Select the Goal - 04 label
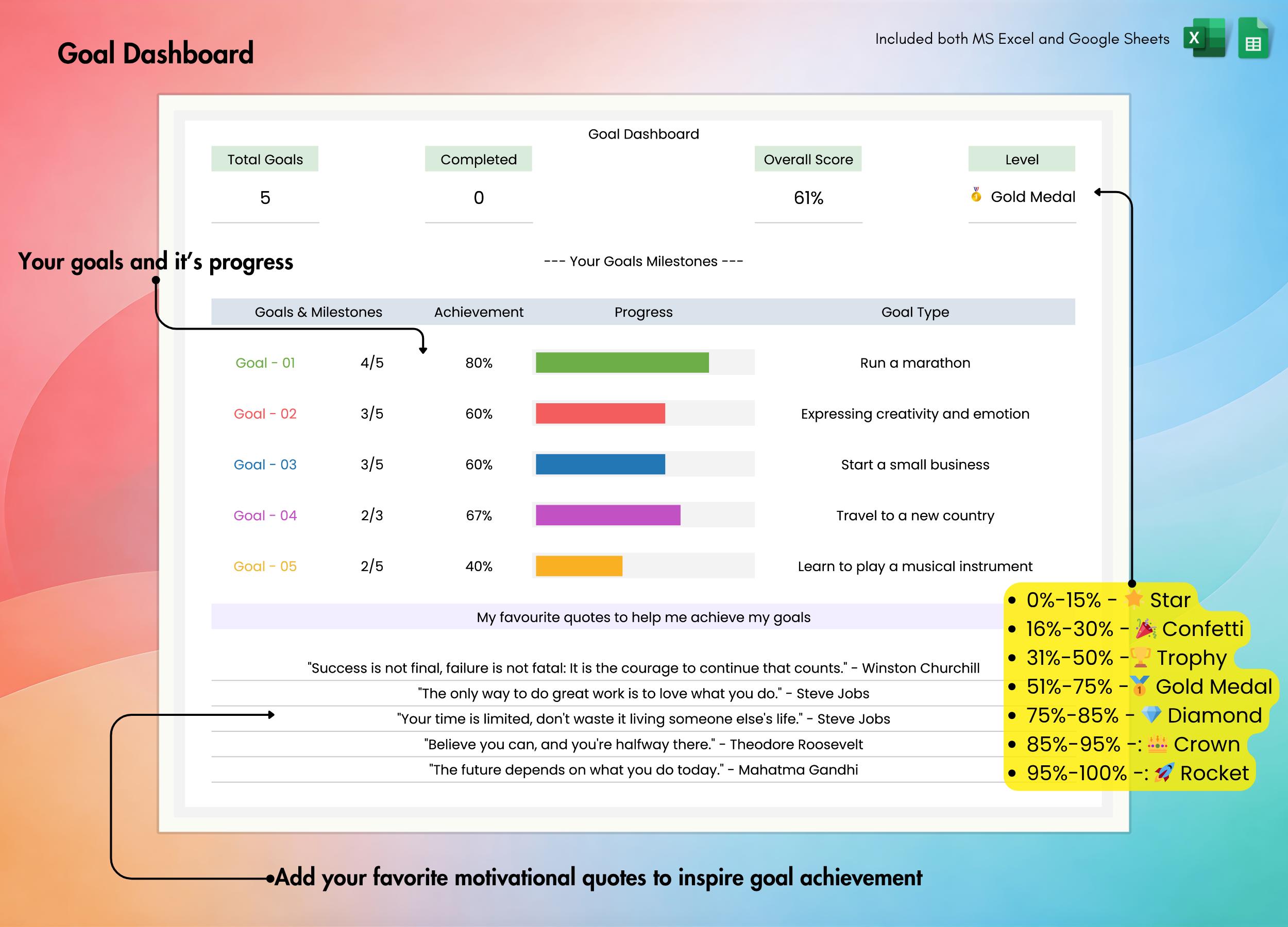 click(x=265, y=515)
